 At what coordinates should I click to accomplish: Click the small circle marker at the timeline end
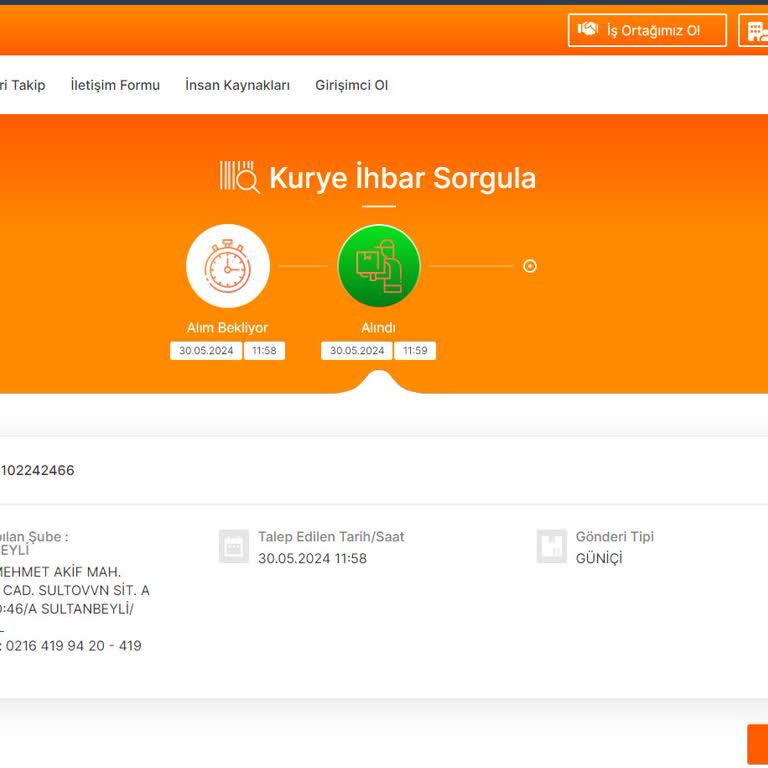(530, 266)
